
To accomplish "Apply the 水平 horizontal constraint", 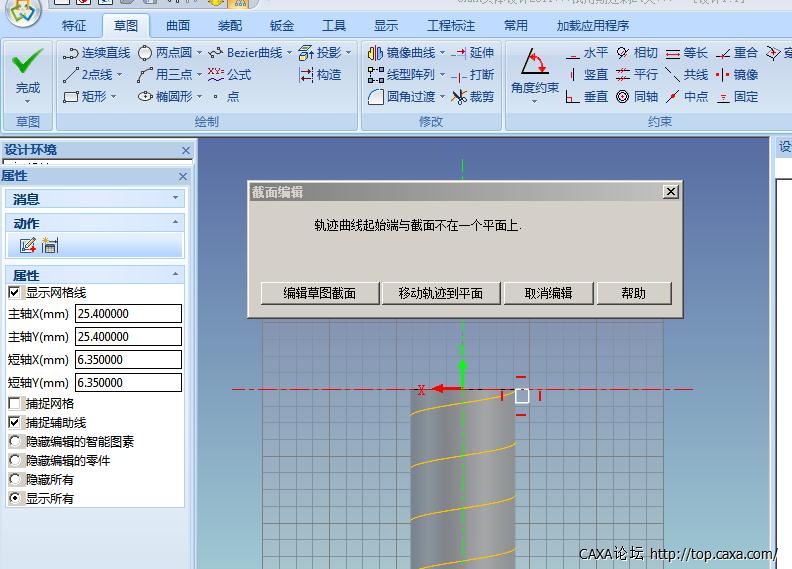I will [x=586, y=53].
